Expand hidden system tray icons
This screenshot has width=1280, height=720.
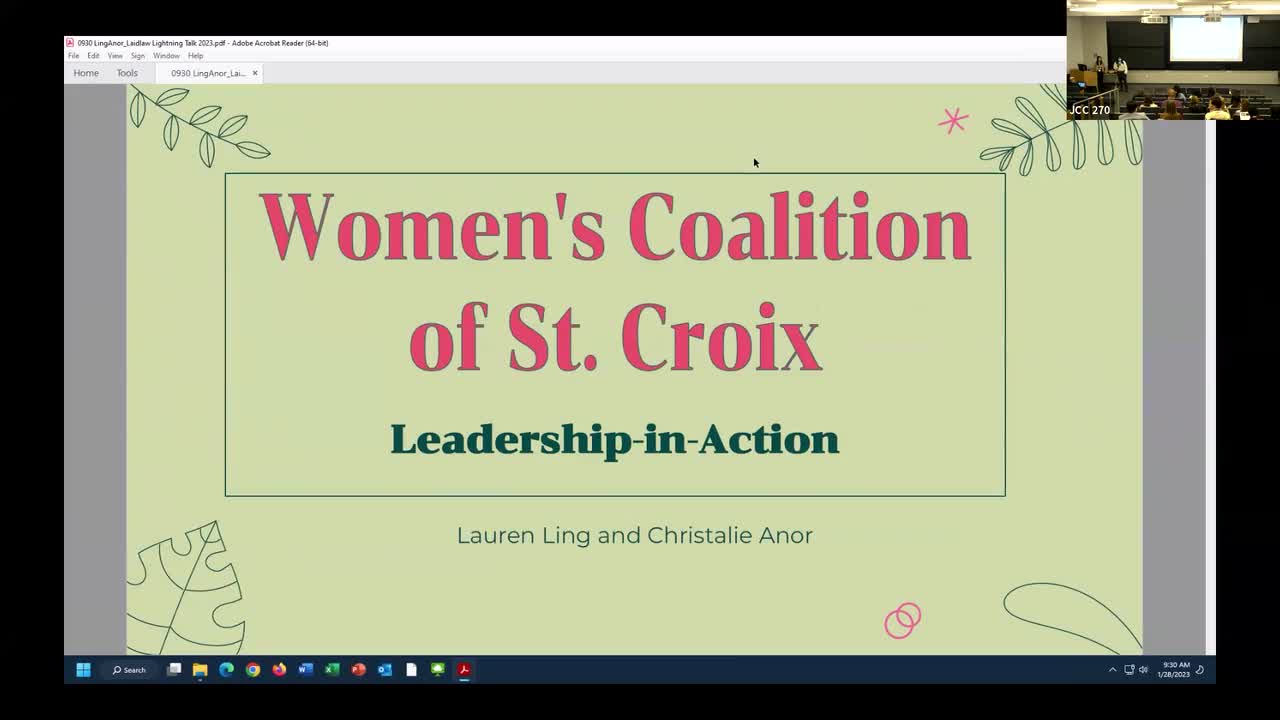pos(1113,670)
